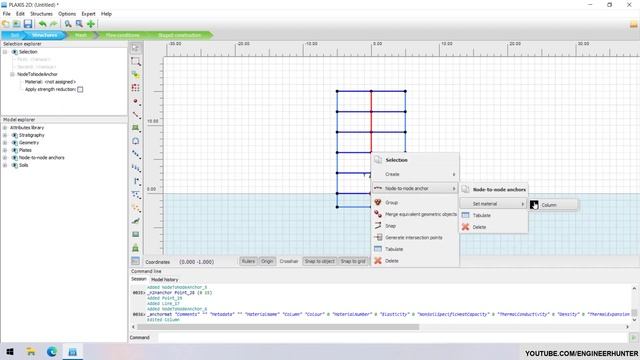Screen dimensions: 640x360
Task: Choose Column material from submenu
Action: click(553, 205)
